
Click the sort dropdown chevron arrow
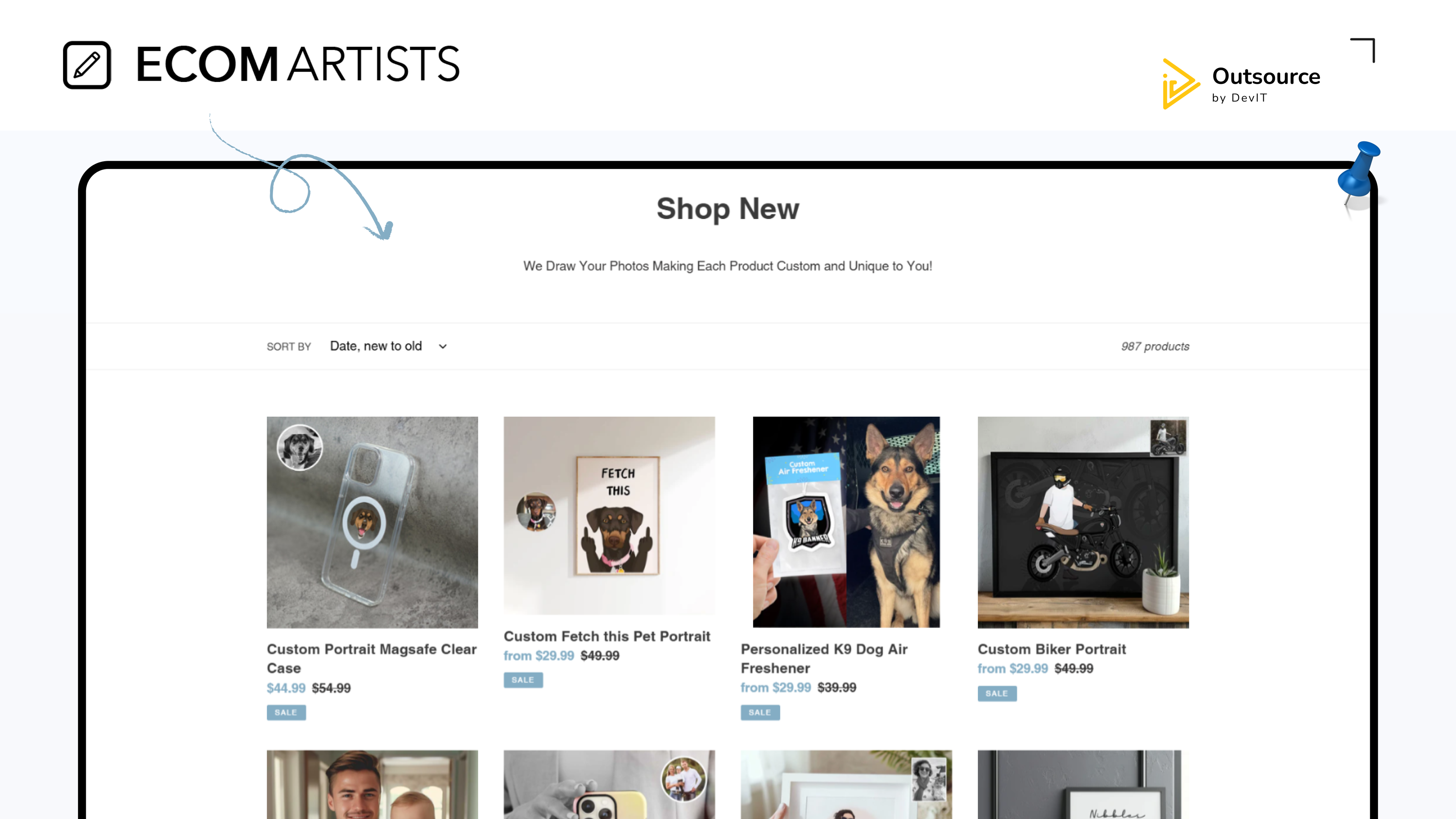[x=442, y=347]
